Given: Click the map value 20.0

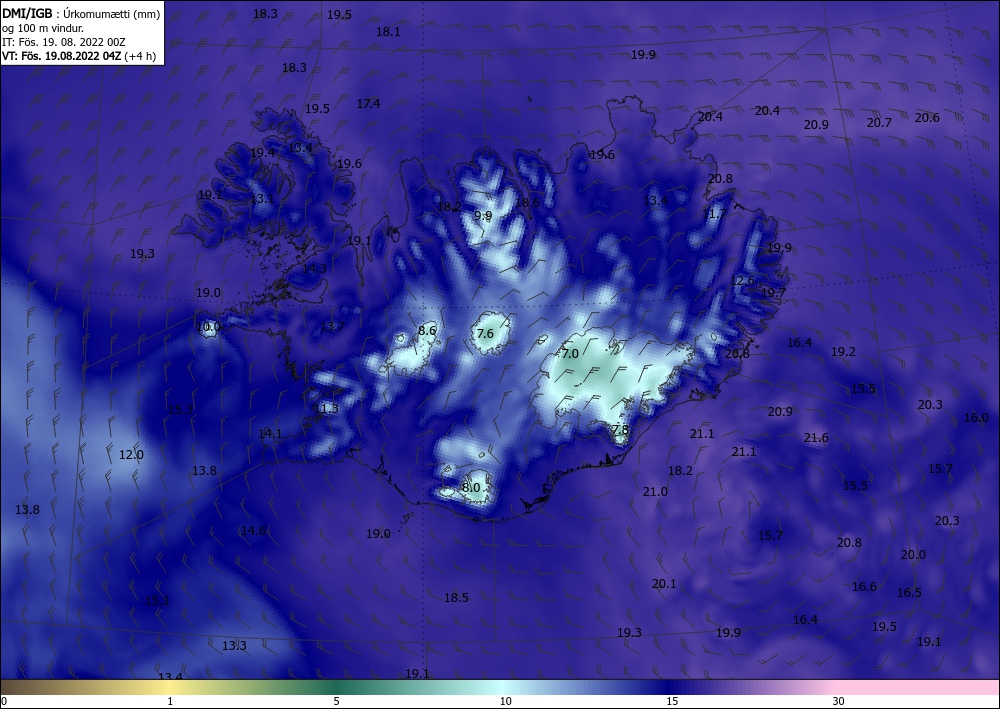Looking at the screenshot, I should tap(913, 555).
